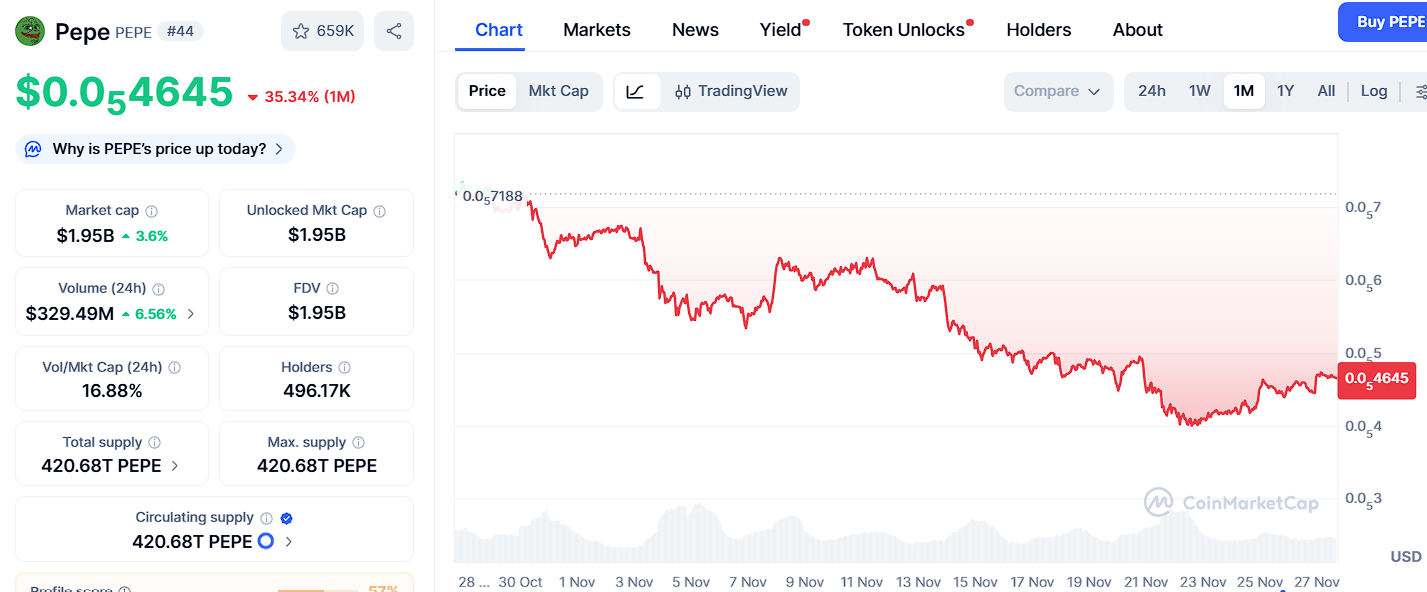This screenshot has height=592, width=1427.
Task: Open "Why is PEPE's price up today?"
Action: (158, 149)
